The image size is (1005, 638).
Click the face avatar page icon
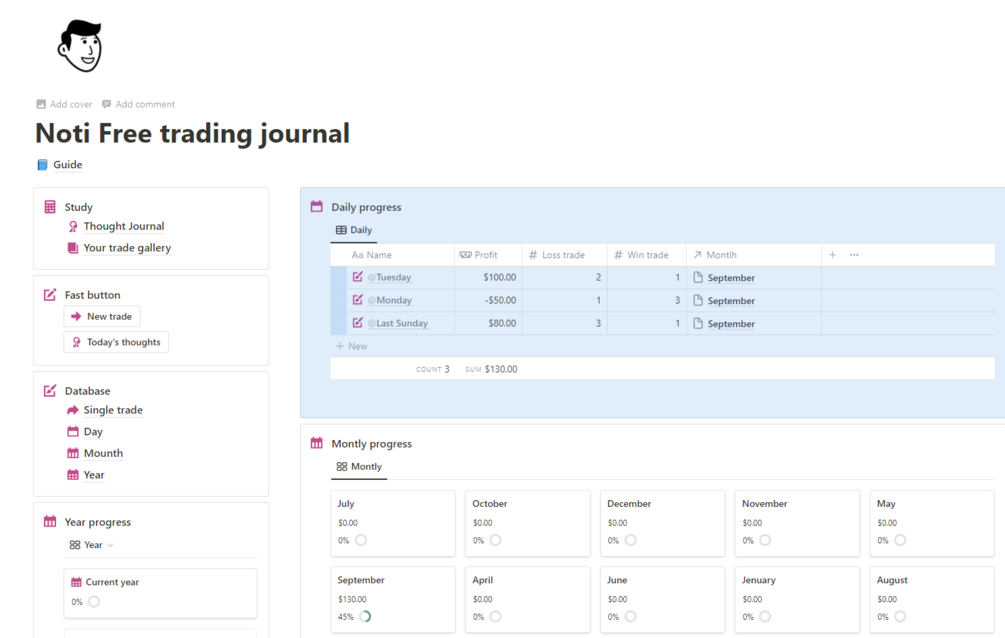80,46
